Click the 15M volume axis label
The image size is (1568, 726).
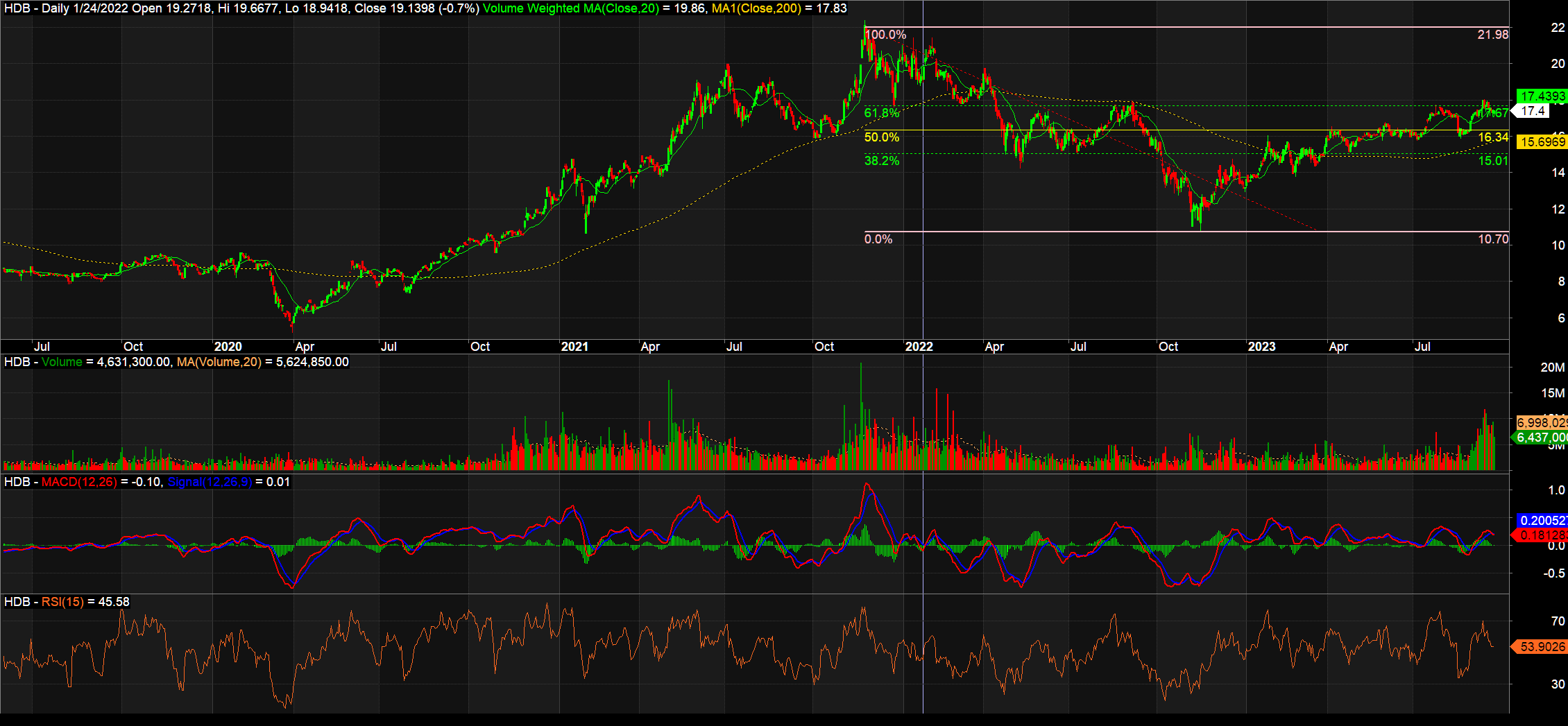tap(1553, 393)
